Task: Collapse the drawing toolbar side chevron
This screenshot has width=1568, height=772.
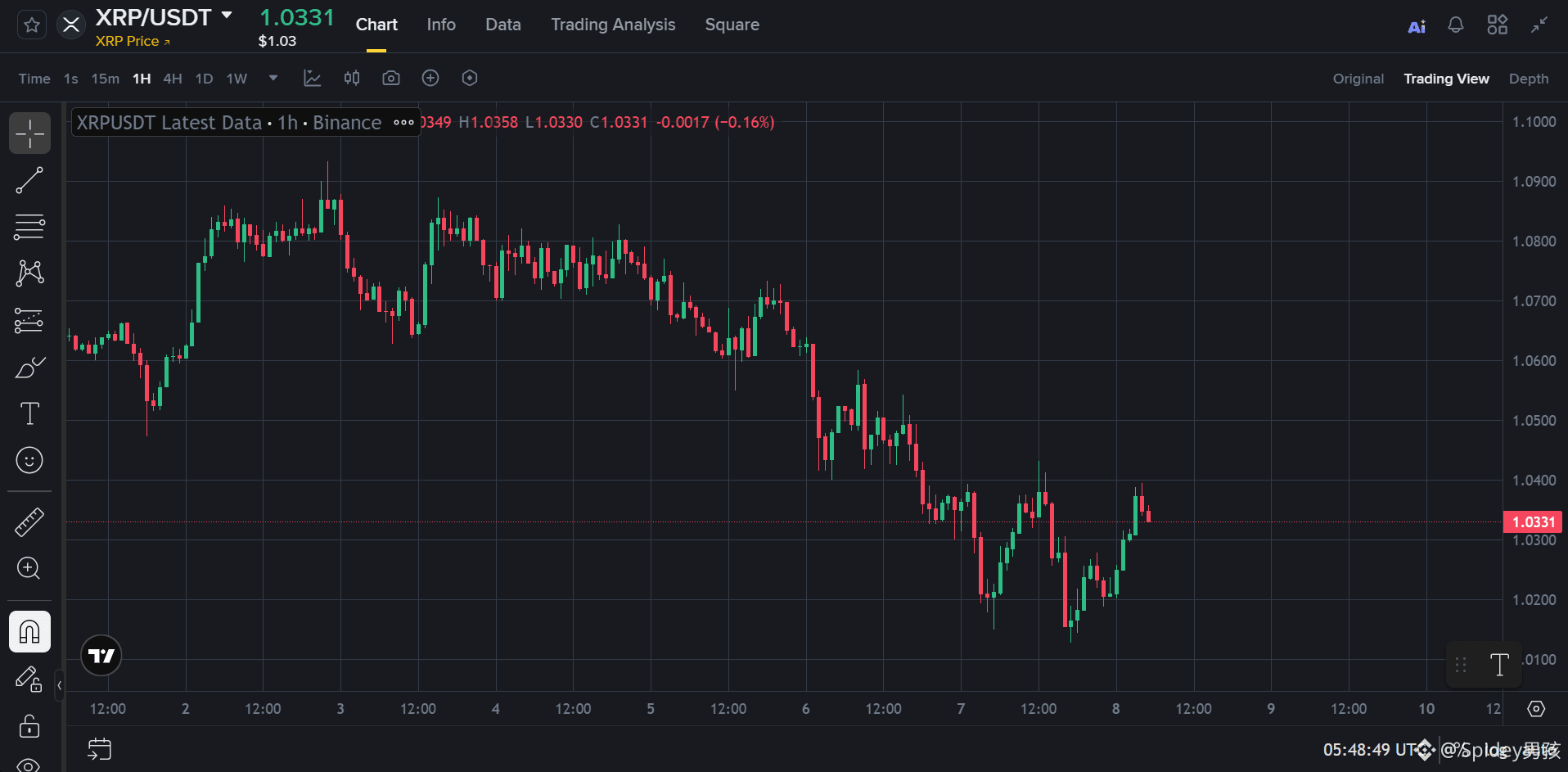Action: [59, 686]
